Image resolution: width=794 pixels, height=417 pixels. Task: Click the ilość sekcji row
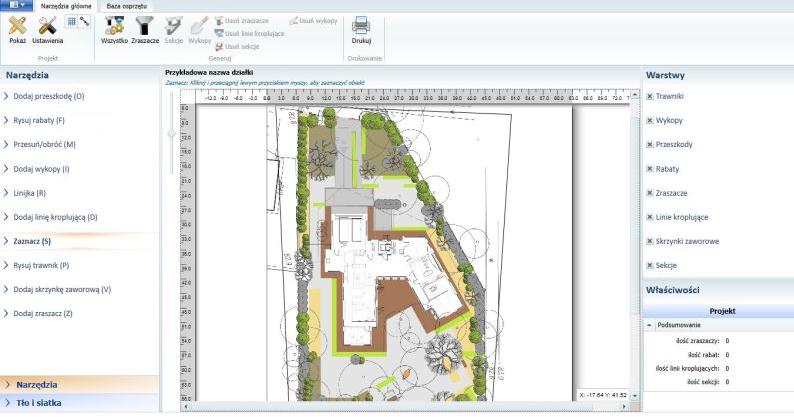[x=718, y=382]
